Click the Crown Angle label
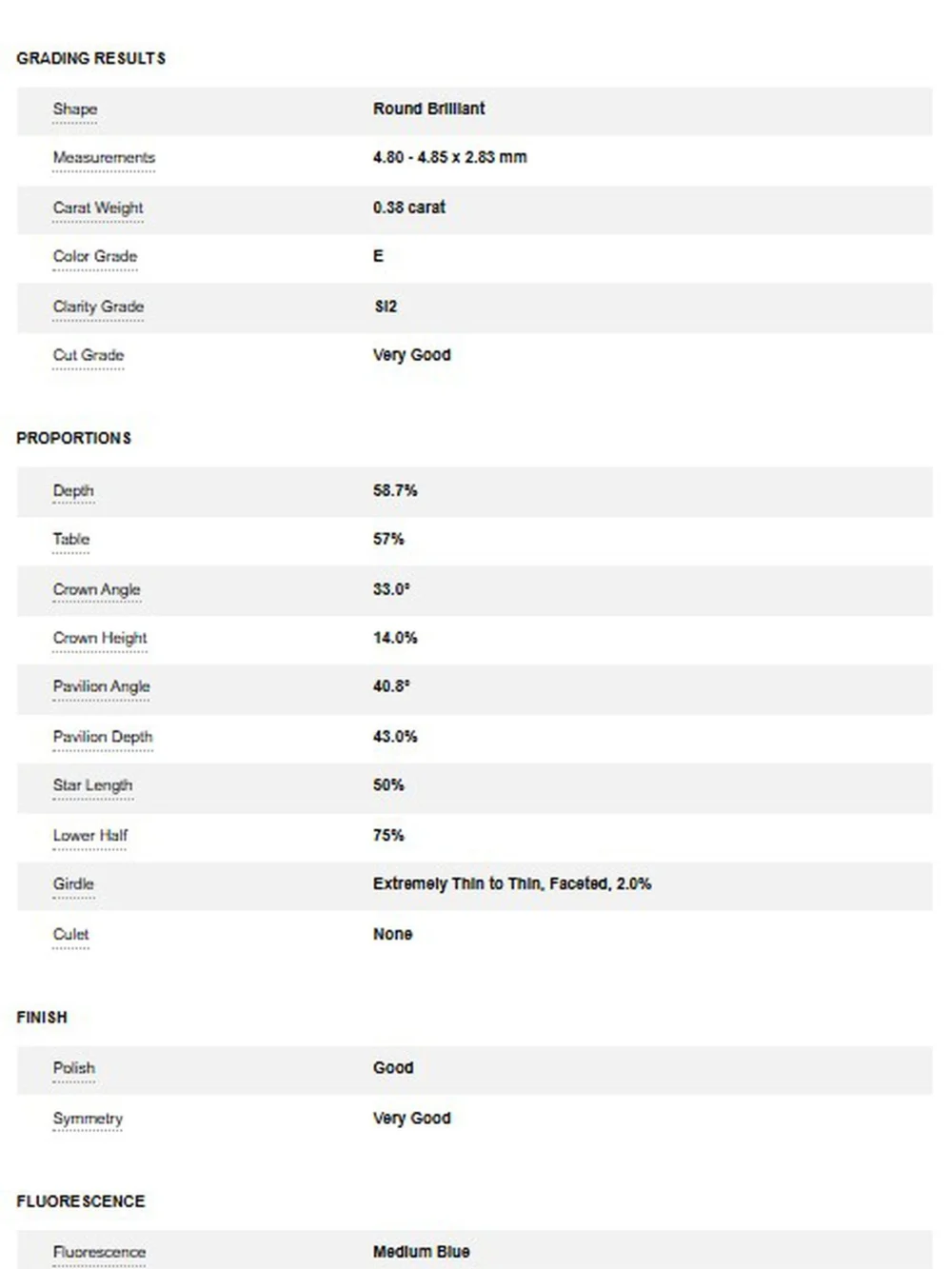Image resolution: width=952 pixels, height=1269 pixels. pos(96,590)
